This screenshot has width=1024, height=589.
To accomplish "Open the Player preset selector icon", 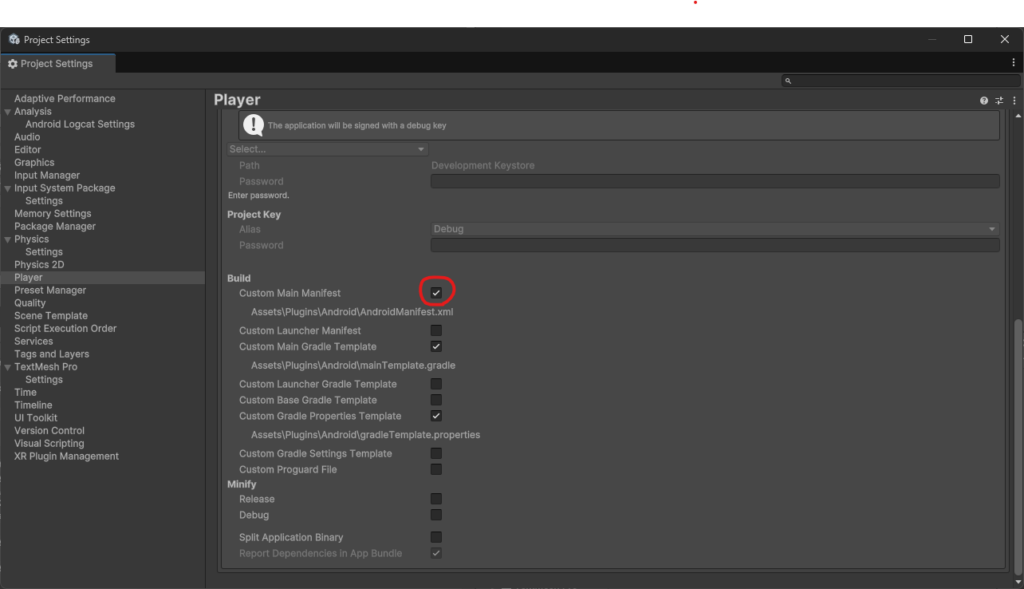I will pos(999,101).
